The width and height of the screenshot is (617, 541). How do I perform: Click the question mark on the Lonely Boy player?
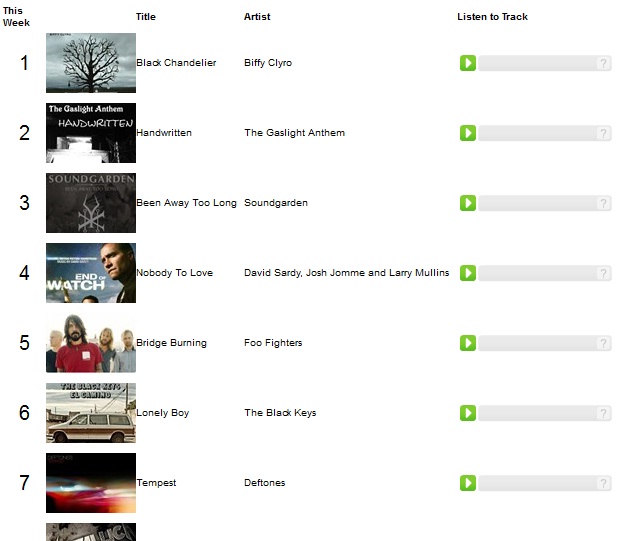[603, 414]
